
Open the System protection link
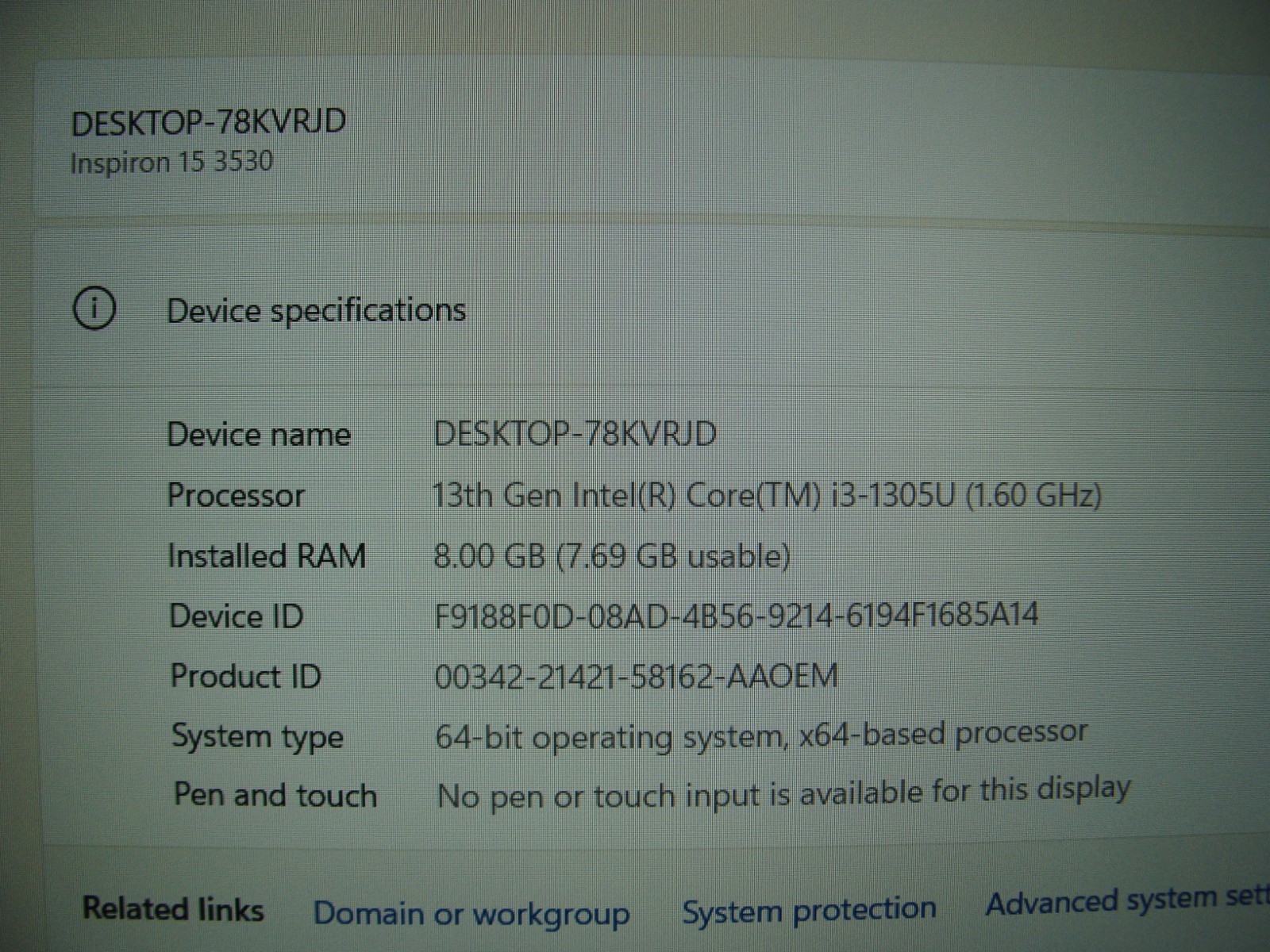pyautogui.click(x=809, y=909)
